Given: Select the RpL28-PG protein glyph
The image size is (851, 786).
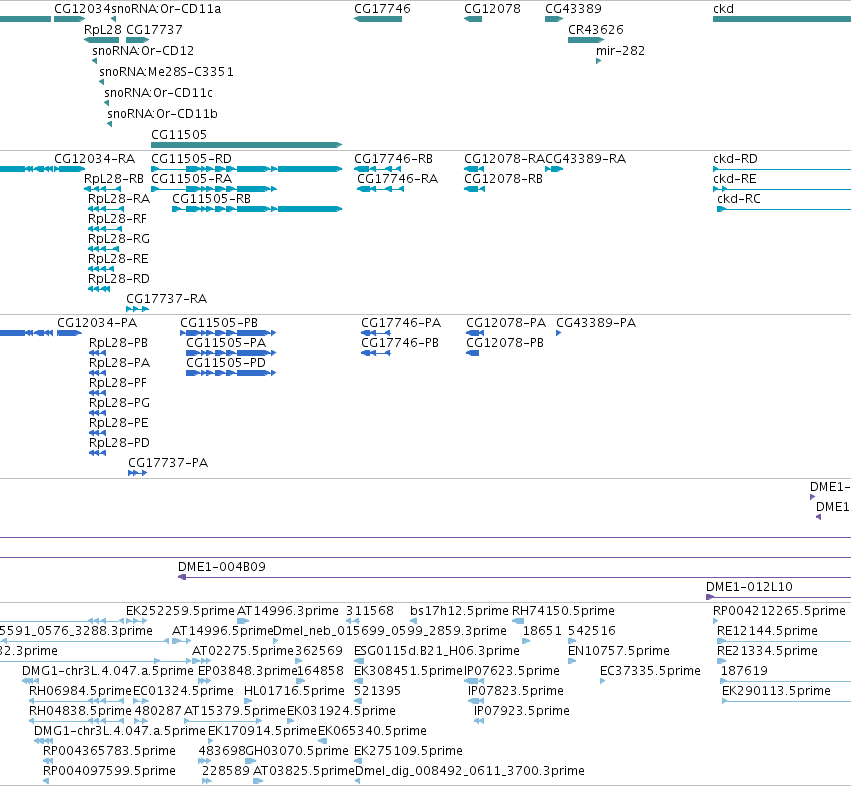Looking at the screenshot, I should click(x=98, y=413).
